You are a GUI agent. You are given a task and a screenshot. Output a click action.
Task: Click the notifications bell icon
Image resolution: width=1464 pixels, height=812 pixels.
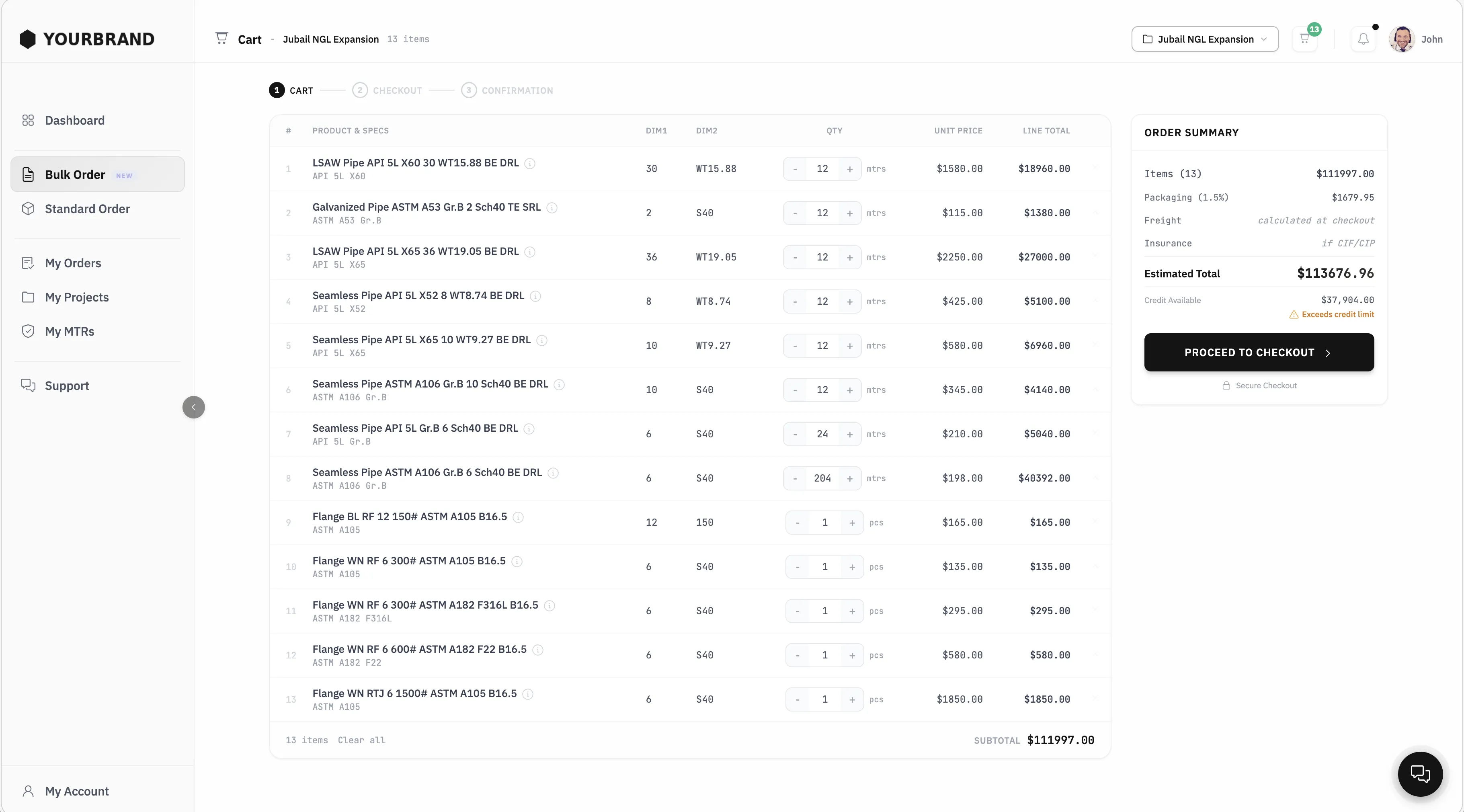pyautogui.click(x=1363, y=39)
